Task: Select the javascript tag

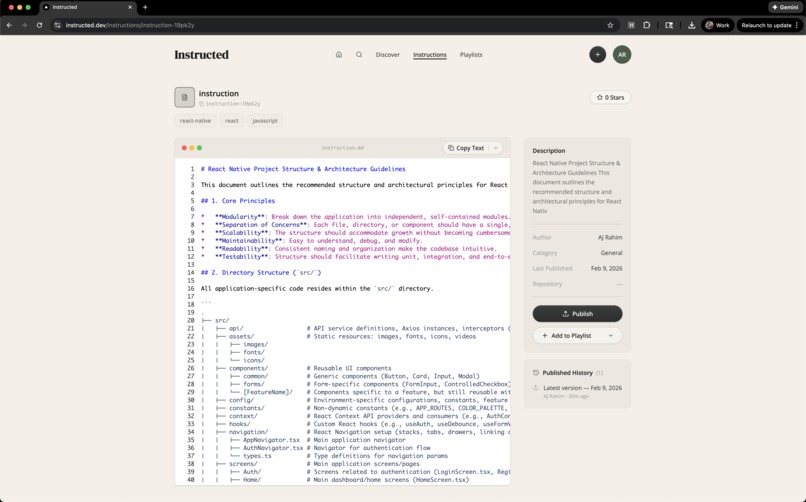Action: coord(265,121)
